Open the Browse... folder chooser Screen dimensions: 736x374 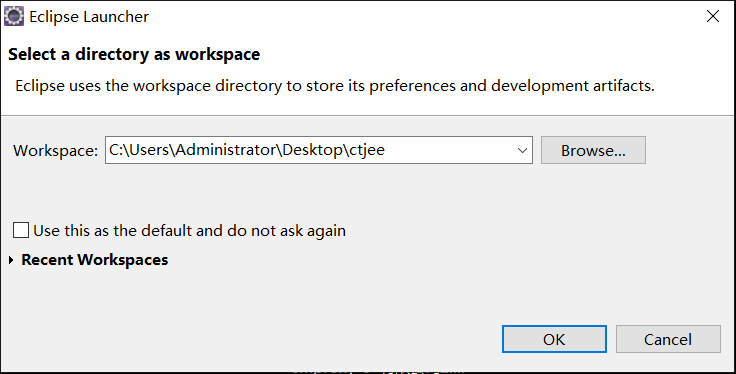point(593,150)
